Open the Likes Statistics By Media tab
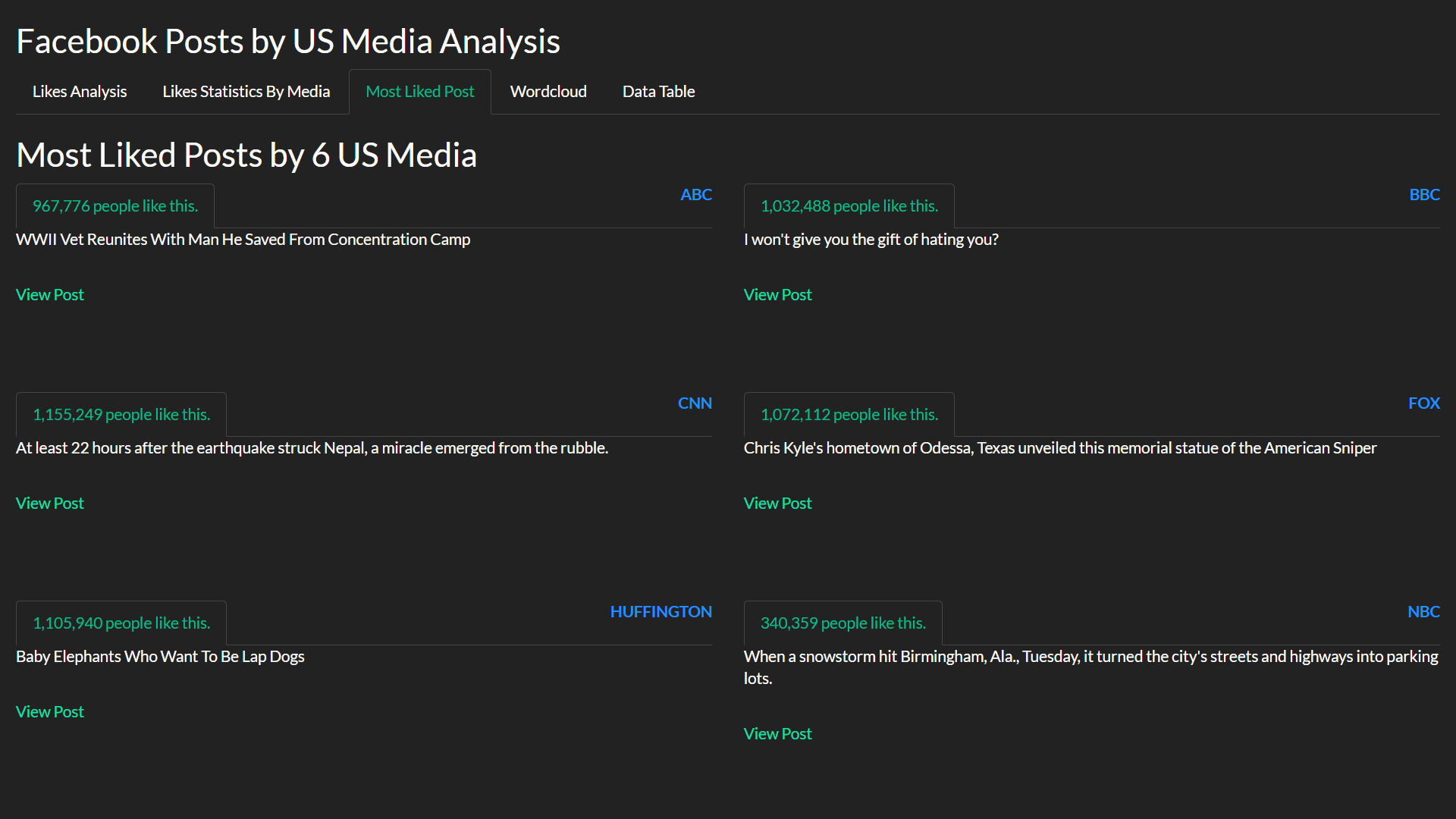1456x819 pixels. point(246,92)
